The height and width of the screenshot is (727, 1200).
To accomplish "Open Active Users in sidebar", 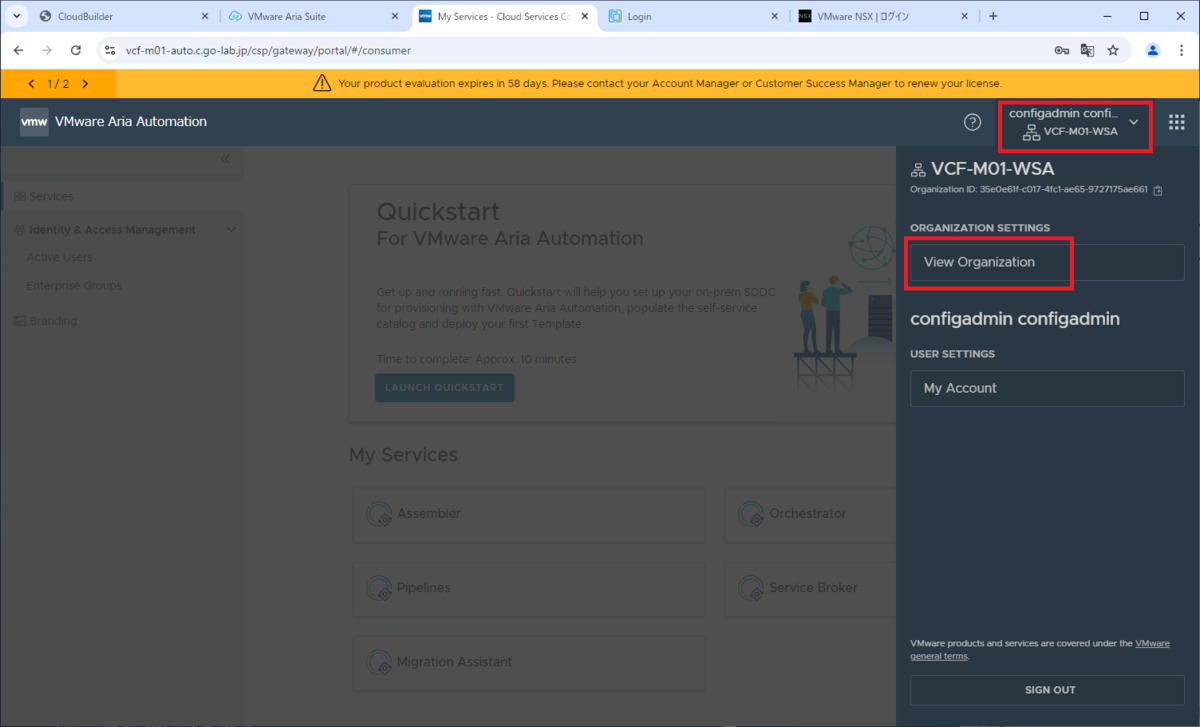I will (59, 257).
